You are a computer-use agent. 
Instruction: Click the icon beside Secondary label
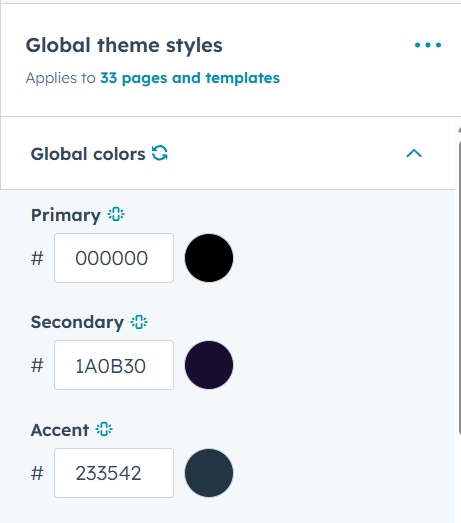tap(139, 322)
